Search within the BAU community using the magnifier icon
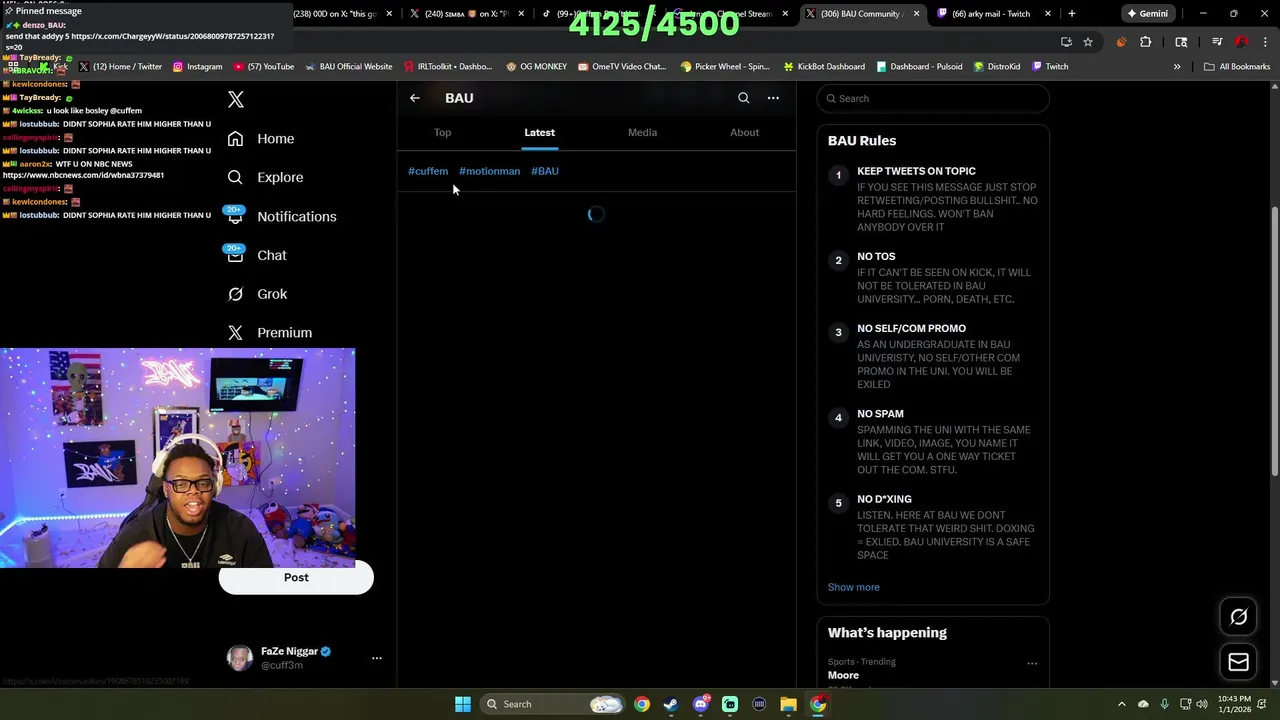This screenshot has width=1280, height=720. (743, 98)
